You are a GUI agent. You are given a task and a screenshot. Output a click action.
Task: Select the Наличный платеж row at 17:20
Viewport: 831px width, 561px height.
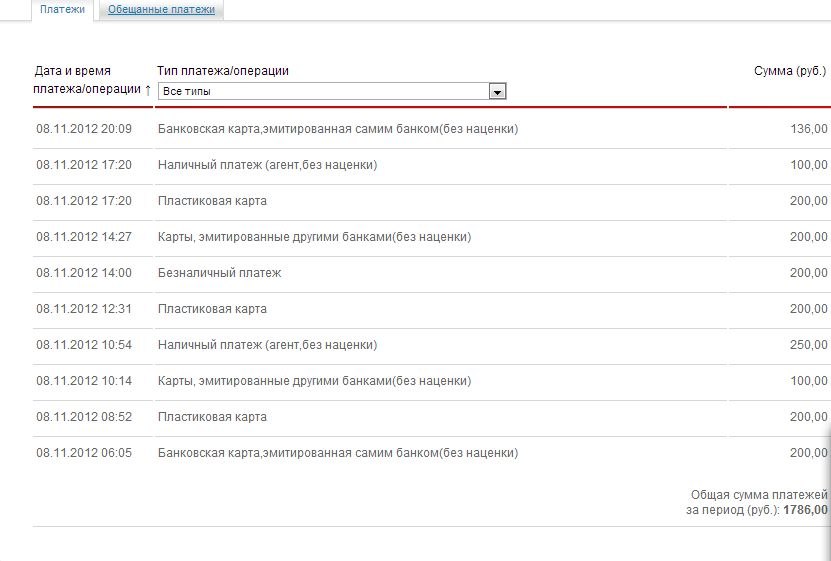(430, 165)
